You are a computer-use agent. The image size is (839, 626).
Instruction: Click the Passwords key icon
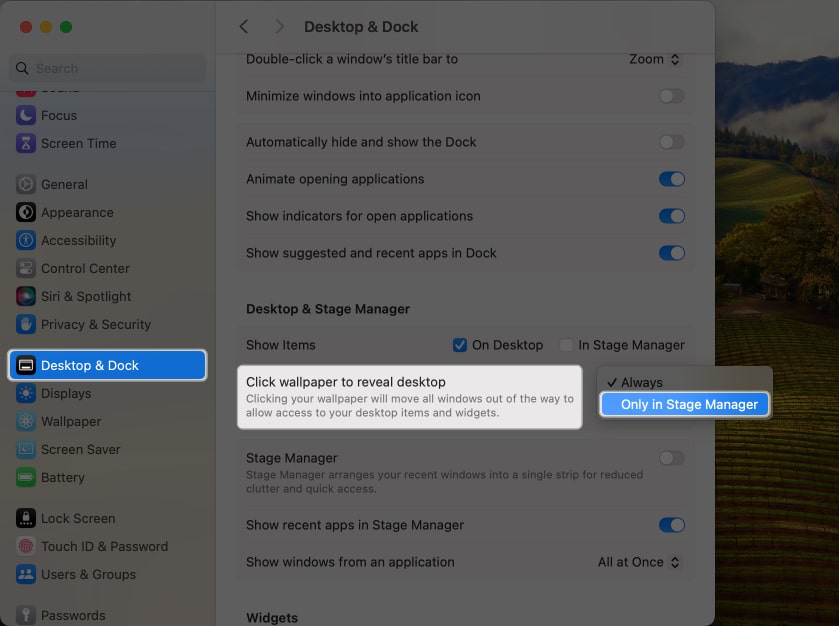point(26,615)
